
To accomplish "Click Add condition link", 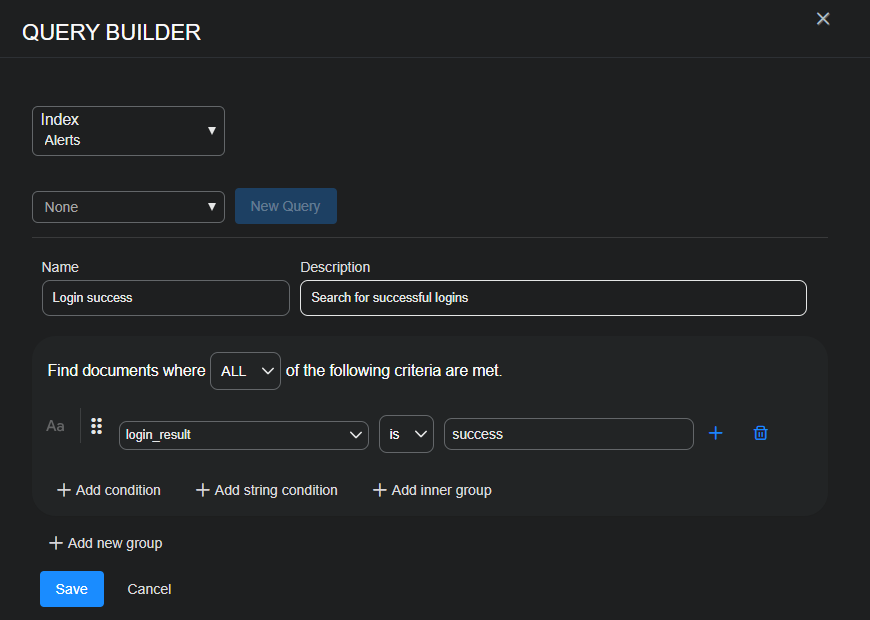I will 108,490.
